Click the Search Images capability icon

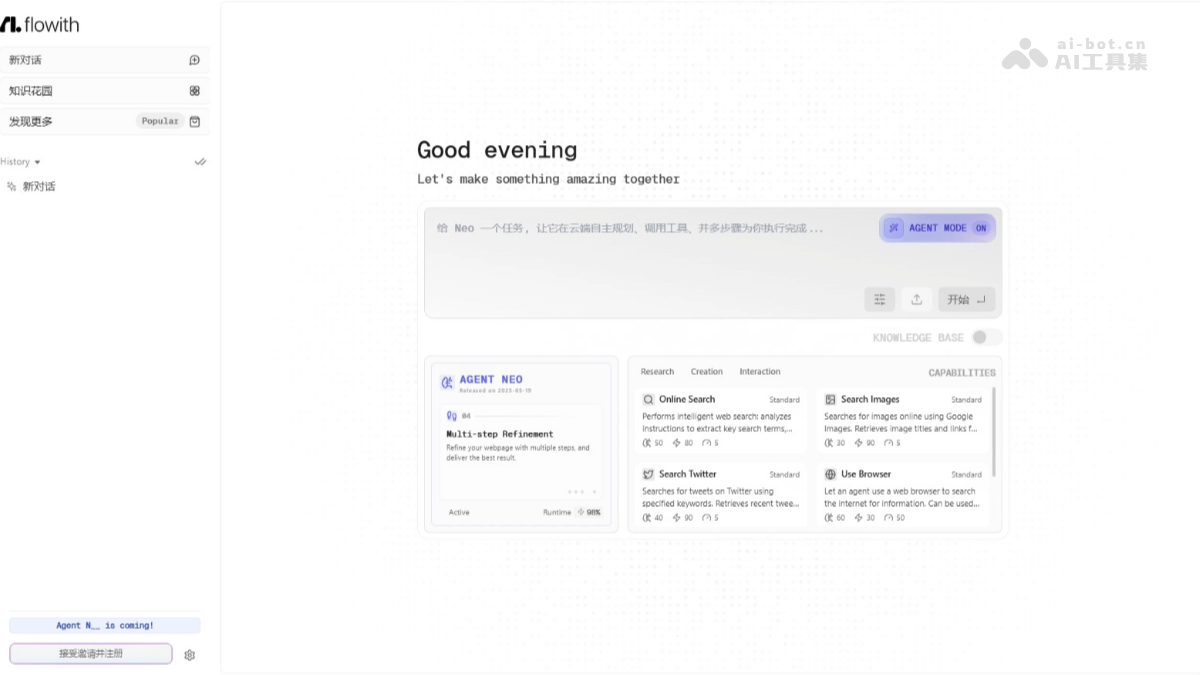(x=828, y=398)
